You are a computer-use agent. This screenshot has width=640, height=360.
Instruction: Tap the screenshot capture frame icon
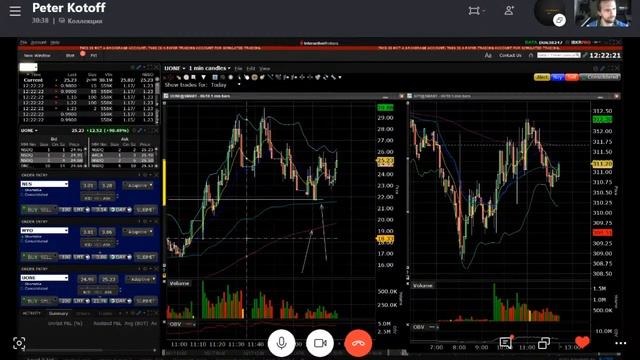pyautogui.click(x=19, y=343)
